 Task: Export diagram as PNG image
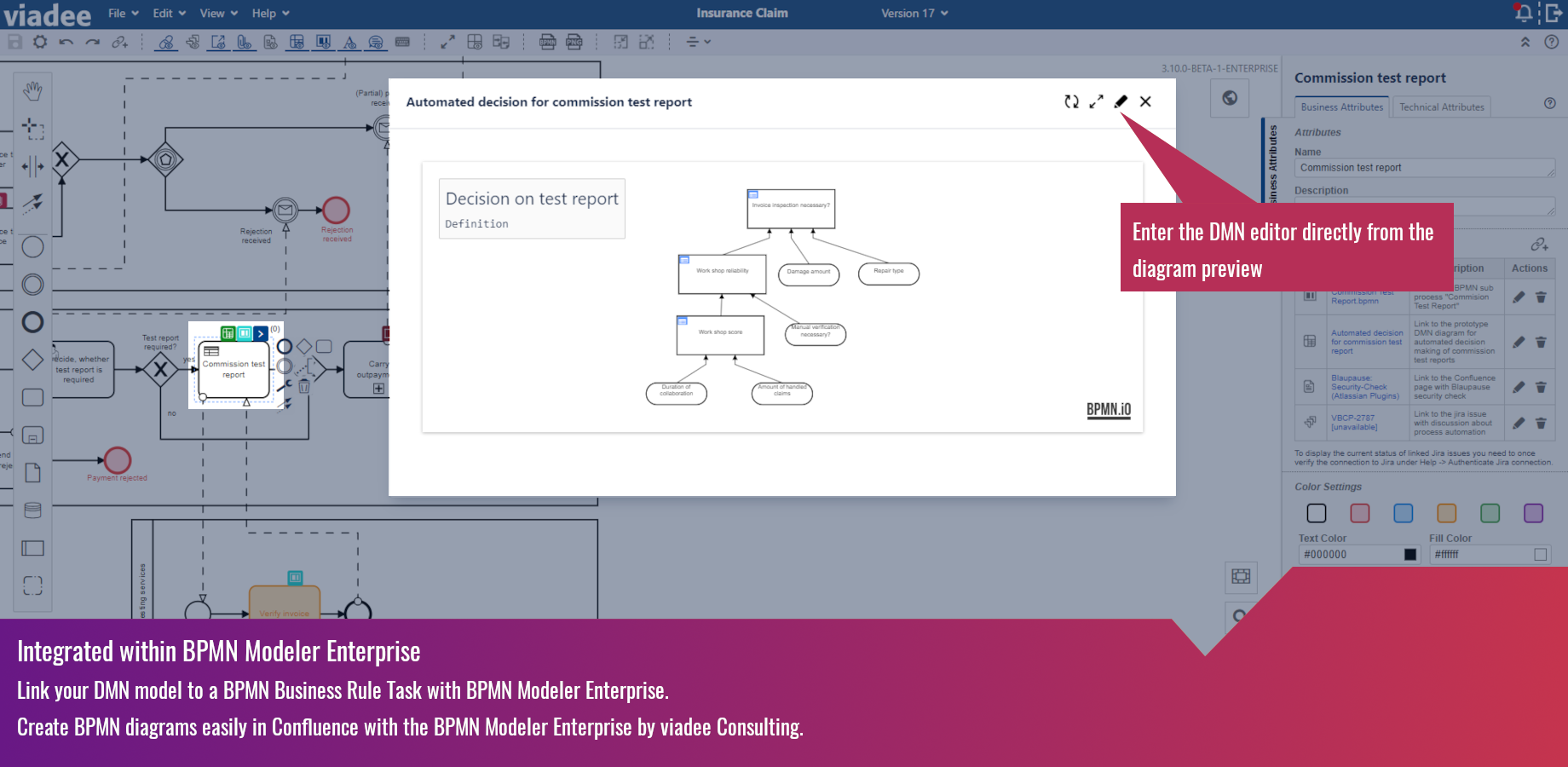(574, 42)
